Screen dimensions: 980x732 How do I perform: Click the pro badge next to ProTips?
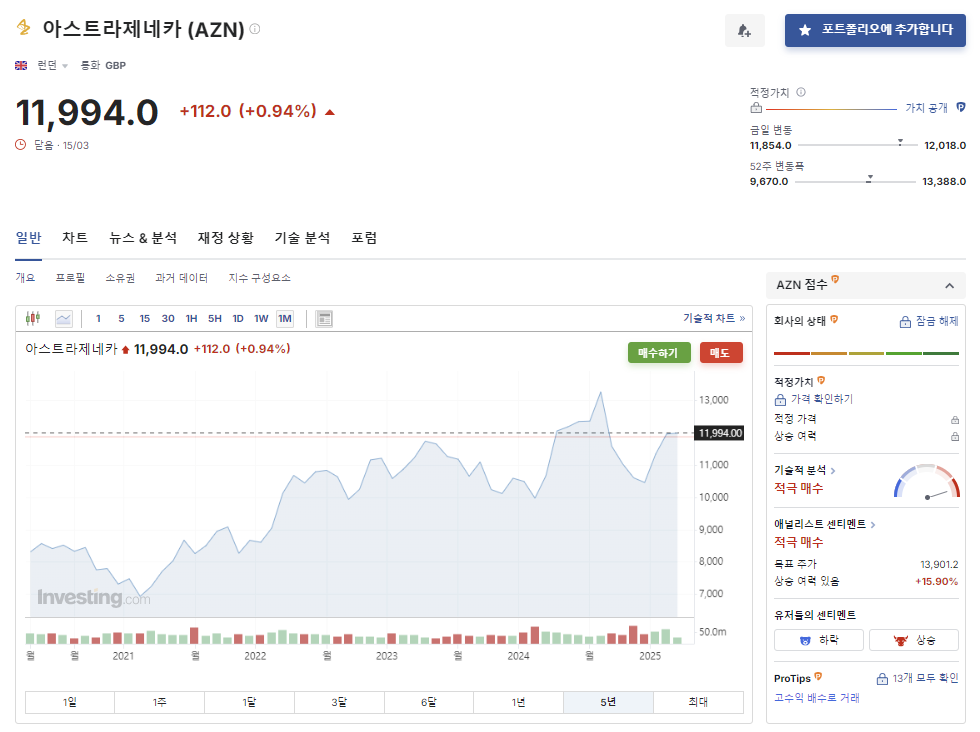[818, 676]
